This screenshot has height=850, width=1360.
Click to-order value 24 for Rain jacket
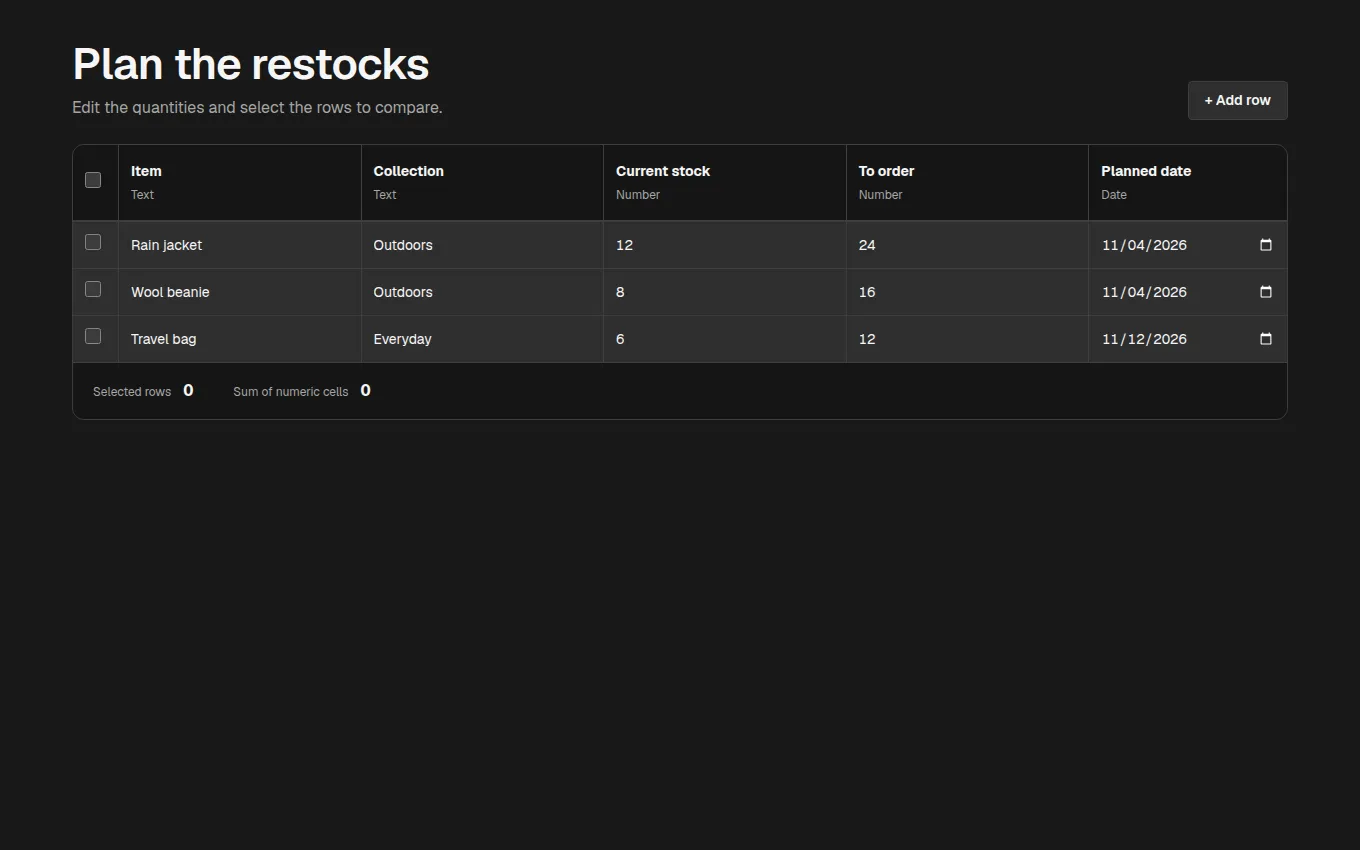(967, 245)
